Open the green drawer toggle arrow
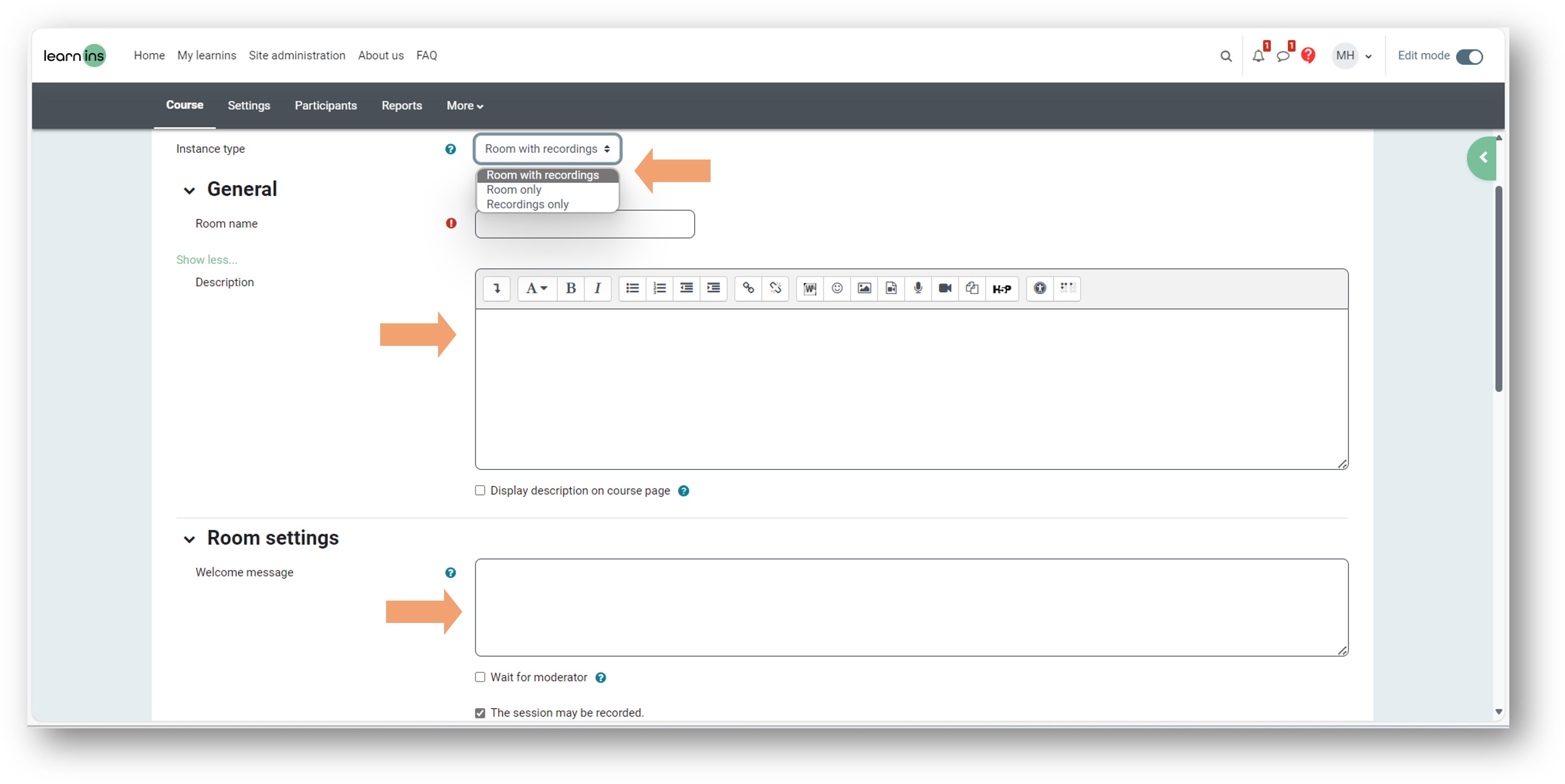1565x784 pixels. point(1482,158)
